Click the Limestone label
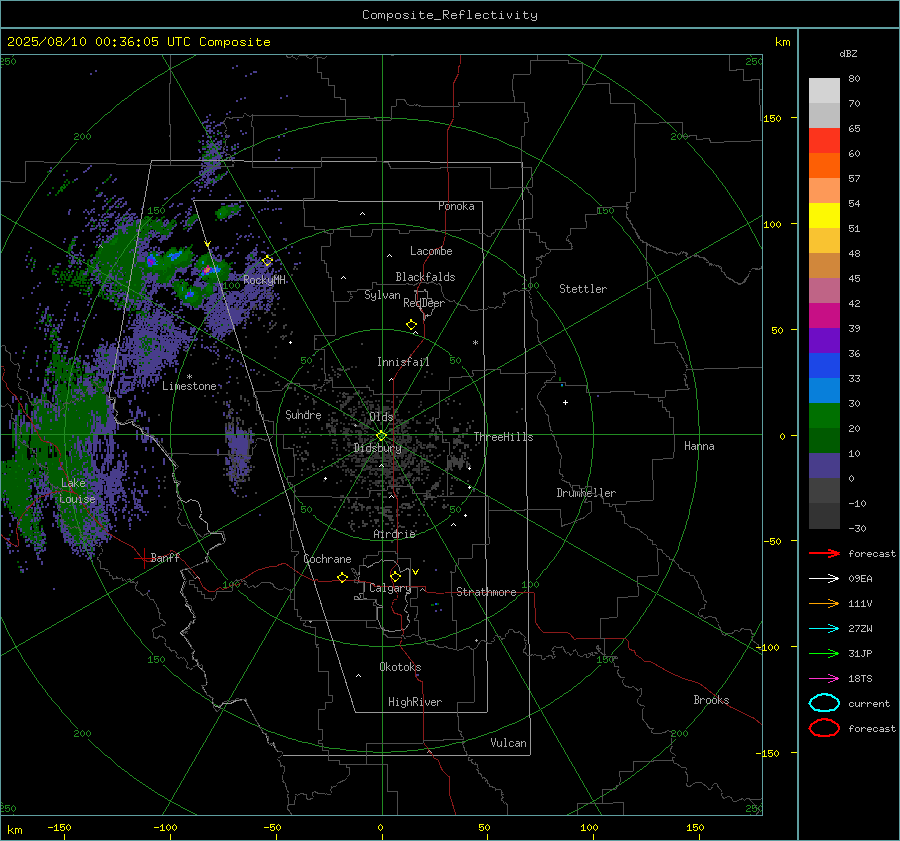The image size is (900, 841). pos(189,386)
